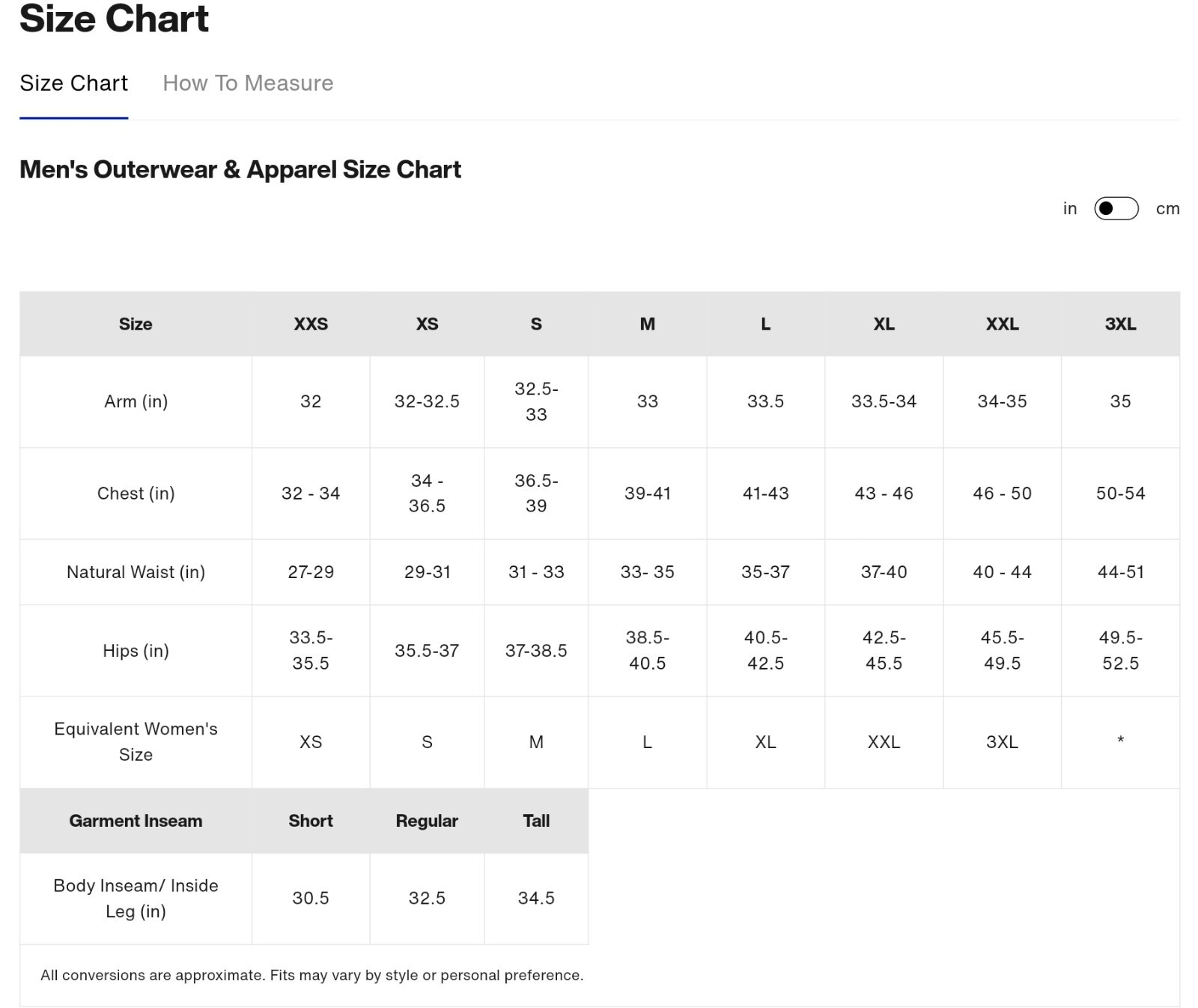
Task: Click the women's size value '3XL'
Action: click(1002, 742)
